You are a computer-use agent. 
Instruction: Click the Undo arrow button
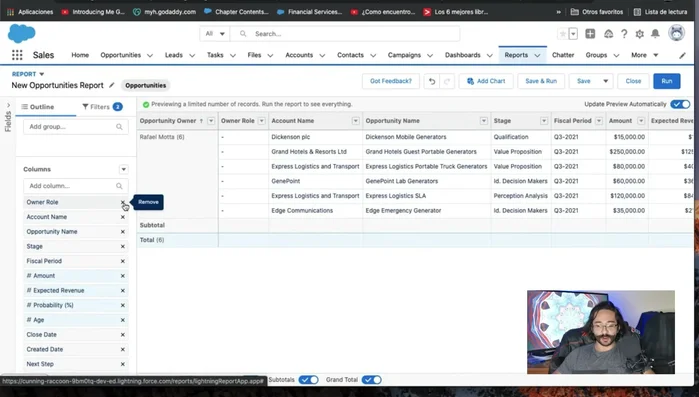[x=432, y=81]
